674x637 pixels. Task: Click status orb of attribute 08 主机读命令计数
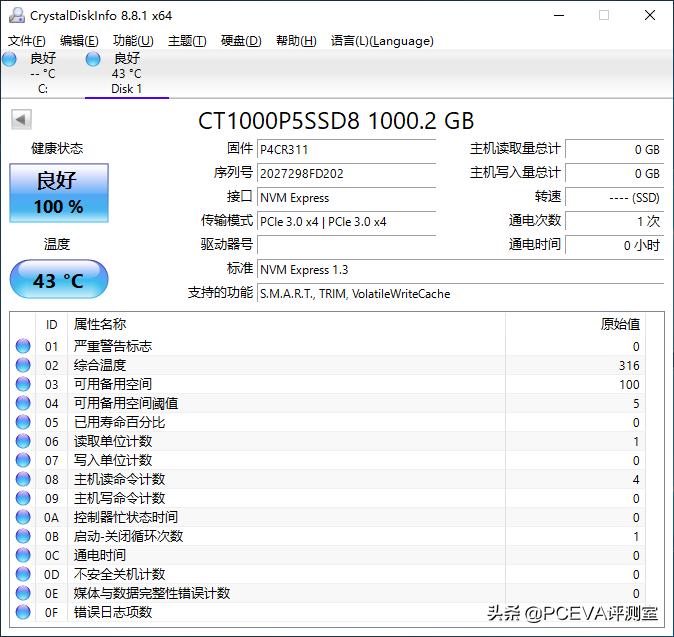point(23,479)
